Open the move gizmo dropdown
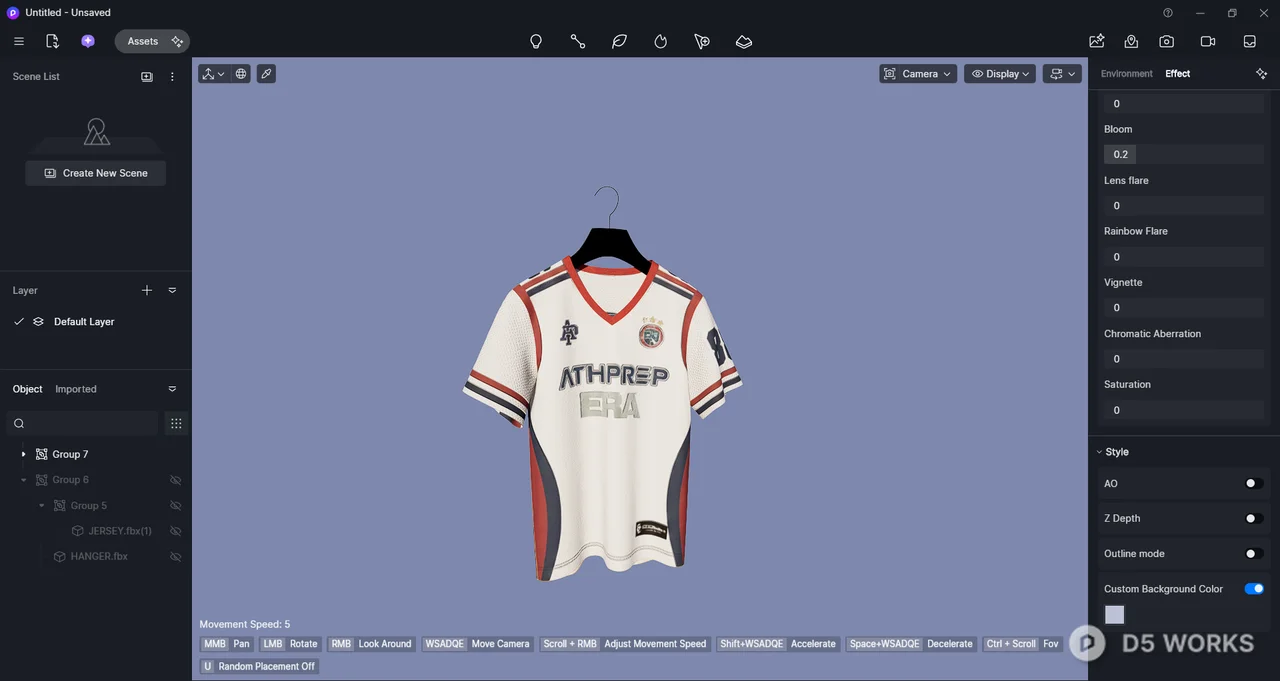The height and width of the screenshot is (681, 1280). (x=213, y=74)
